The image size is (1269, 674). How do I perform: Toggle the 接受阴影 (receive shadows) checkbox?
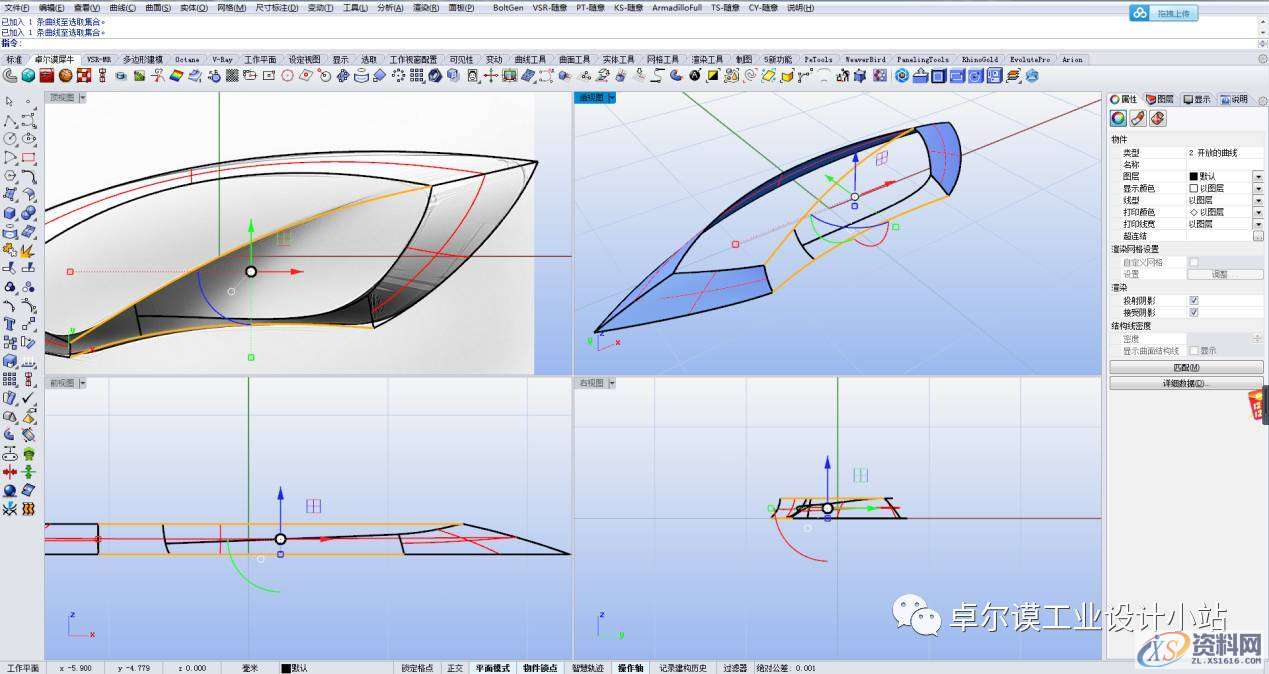(1193, 312)
